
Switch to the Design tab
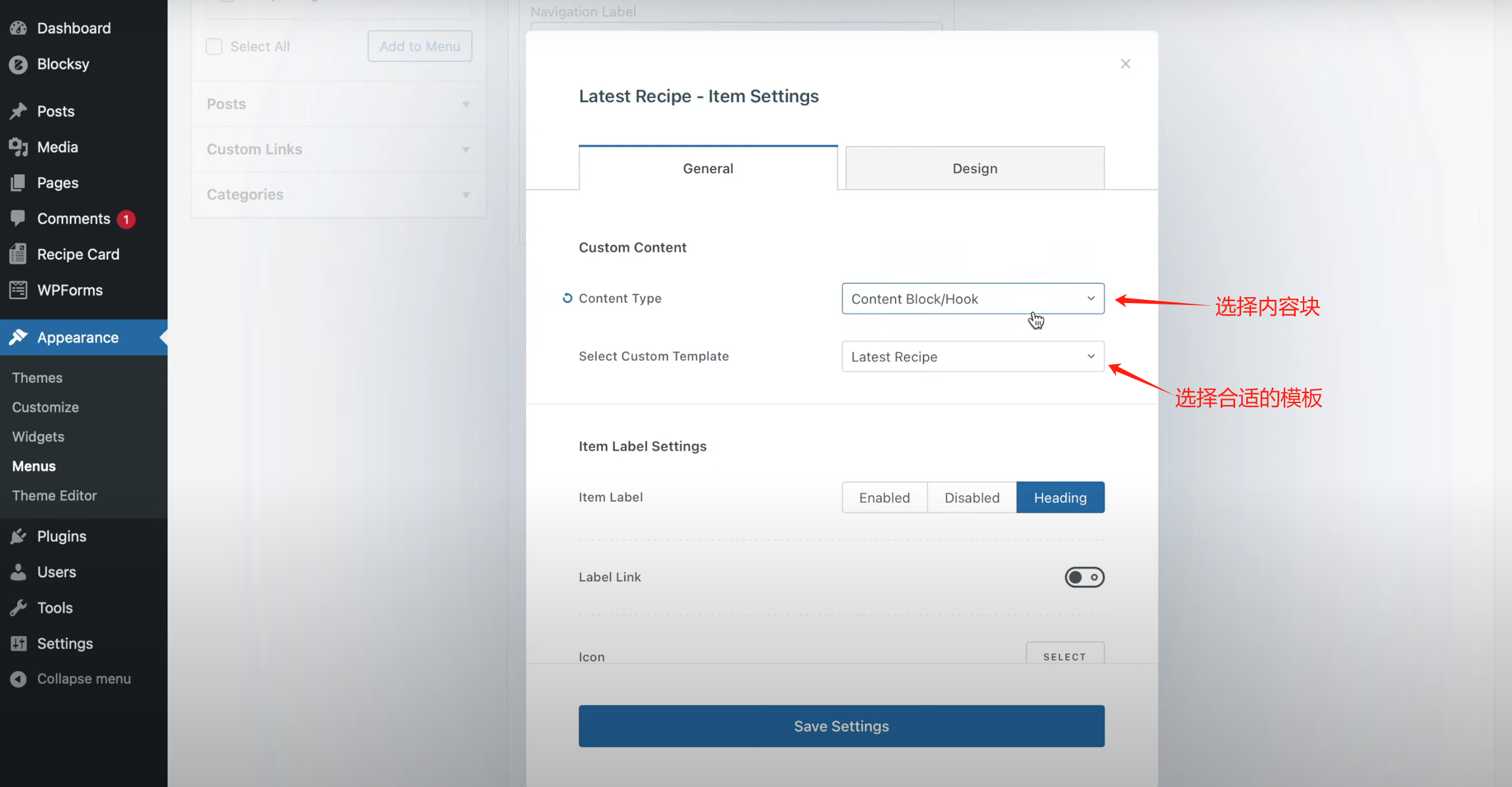[974, 168]
